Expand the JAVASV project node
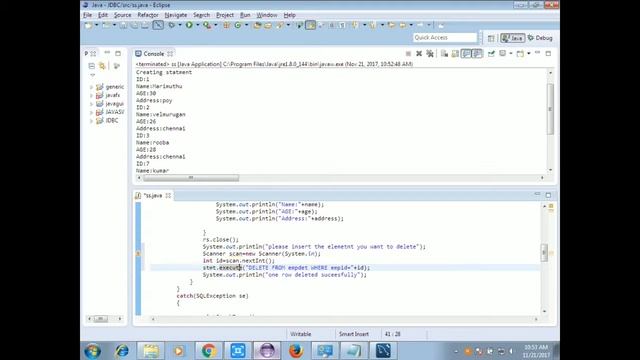Screen dimensions: 640x360 [91, 112]
